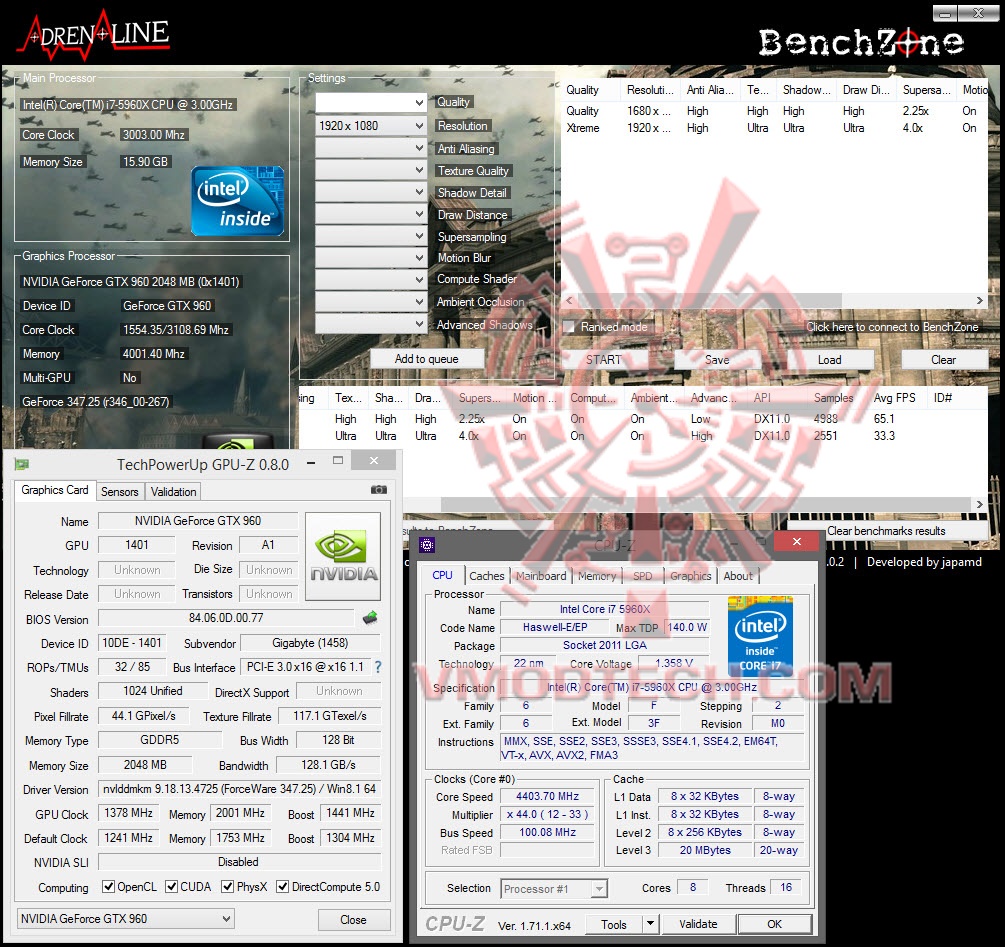Toggle the CUDA checkbox
Viewport: 1005px width, 947px height.
(171, 887)
